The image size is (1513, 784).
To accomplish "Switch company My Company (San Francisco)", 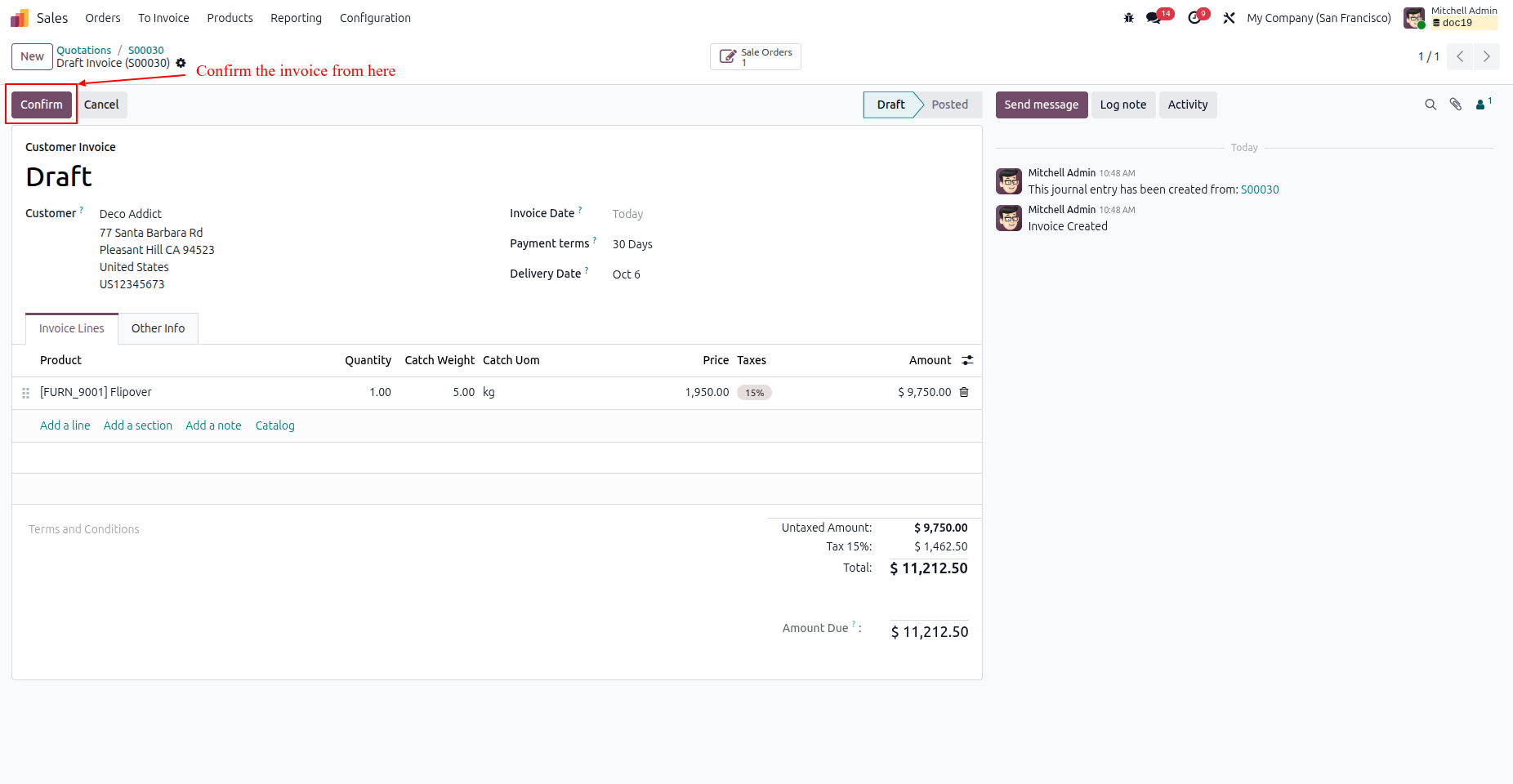I will [x=1319, y=18].
